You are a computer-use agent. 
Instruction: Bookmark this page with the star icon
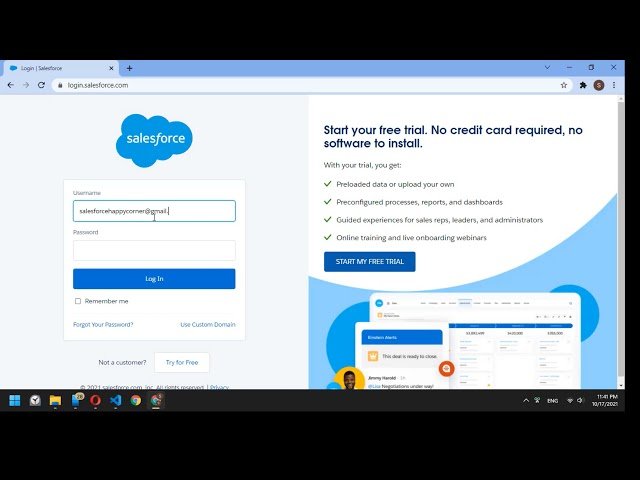(x=564, y=85)
